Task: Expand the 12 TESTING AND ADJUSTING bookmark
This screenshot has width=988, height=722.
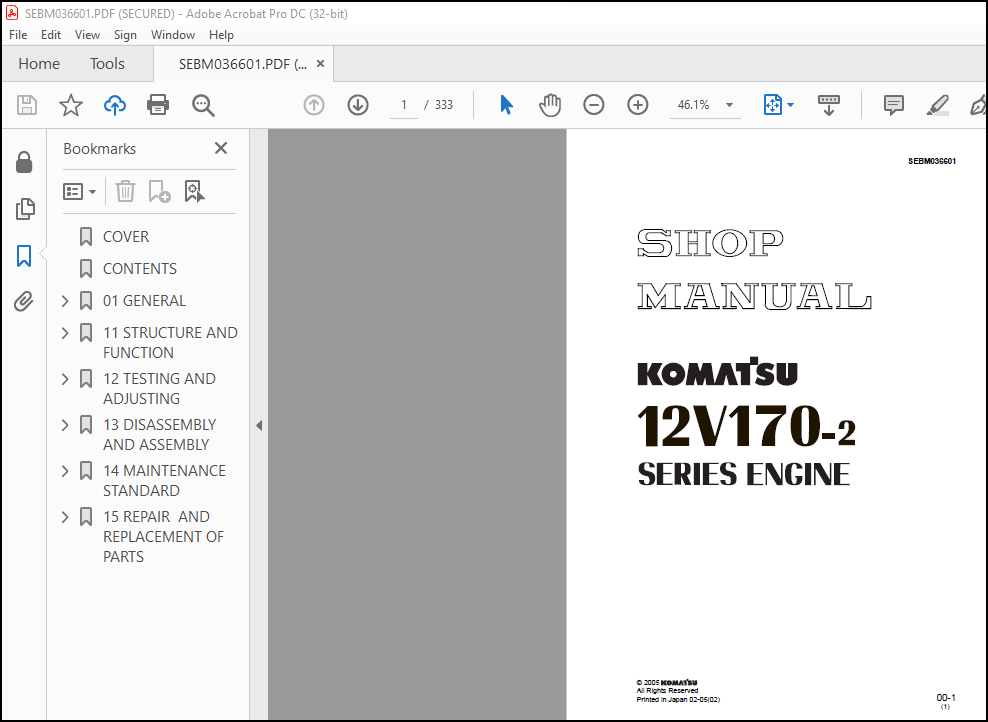Action: coord(65,379)
